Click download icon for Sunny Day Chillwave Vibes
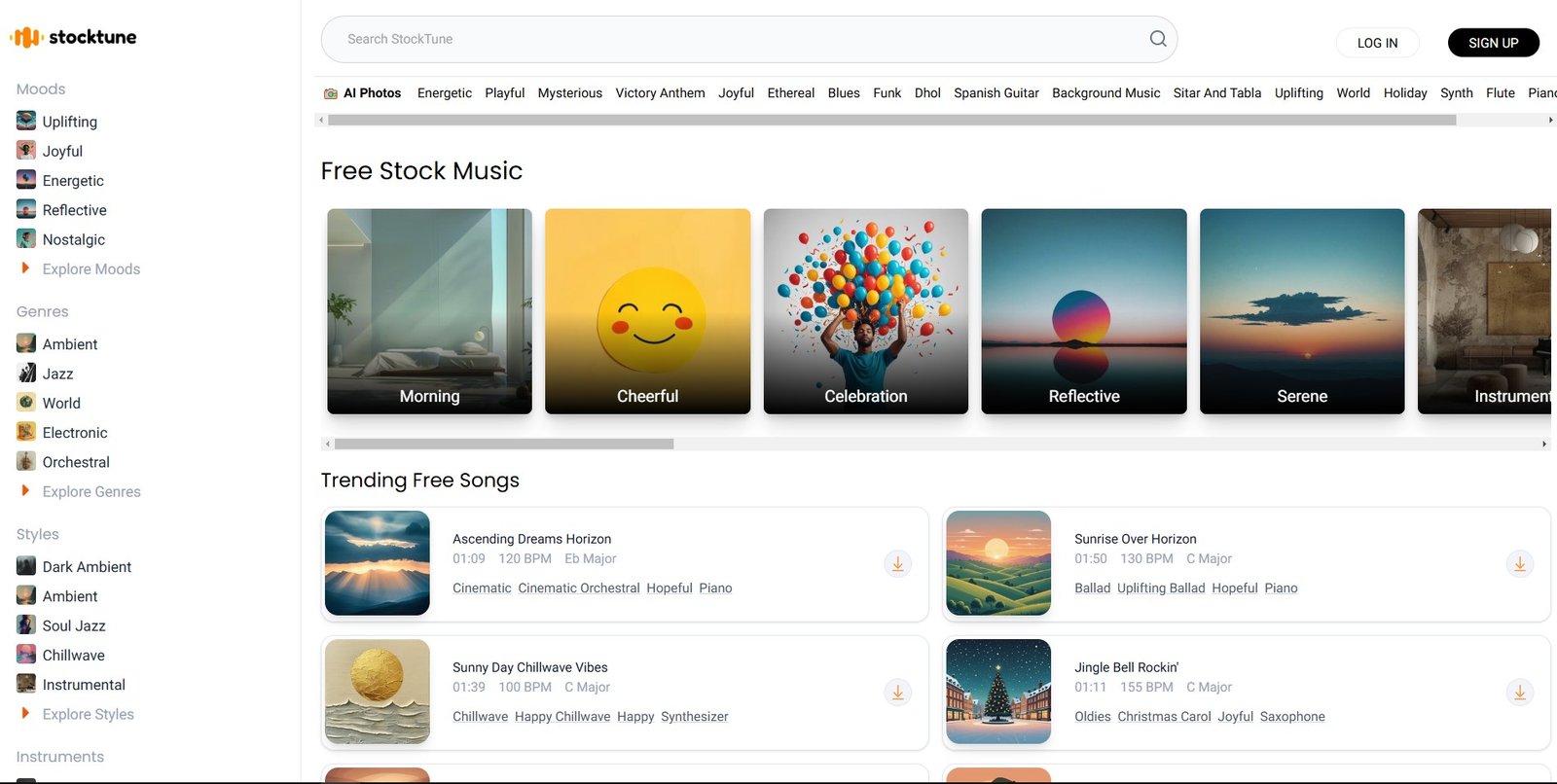1557x784 pixels. click(x=897, y=693)
